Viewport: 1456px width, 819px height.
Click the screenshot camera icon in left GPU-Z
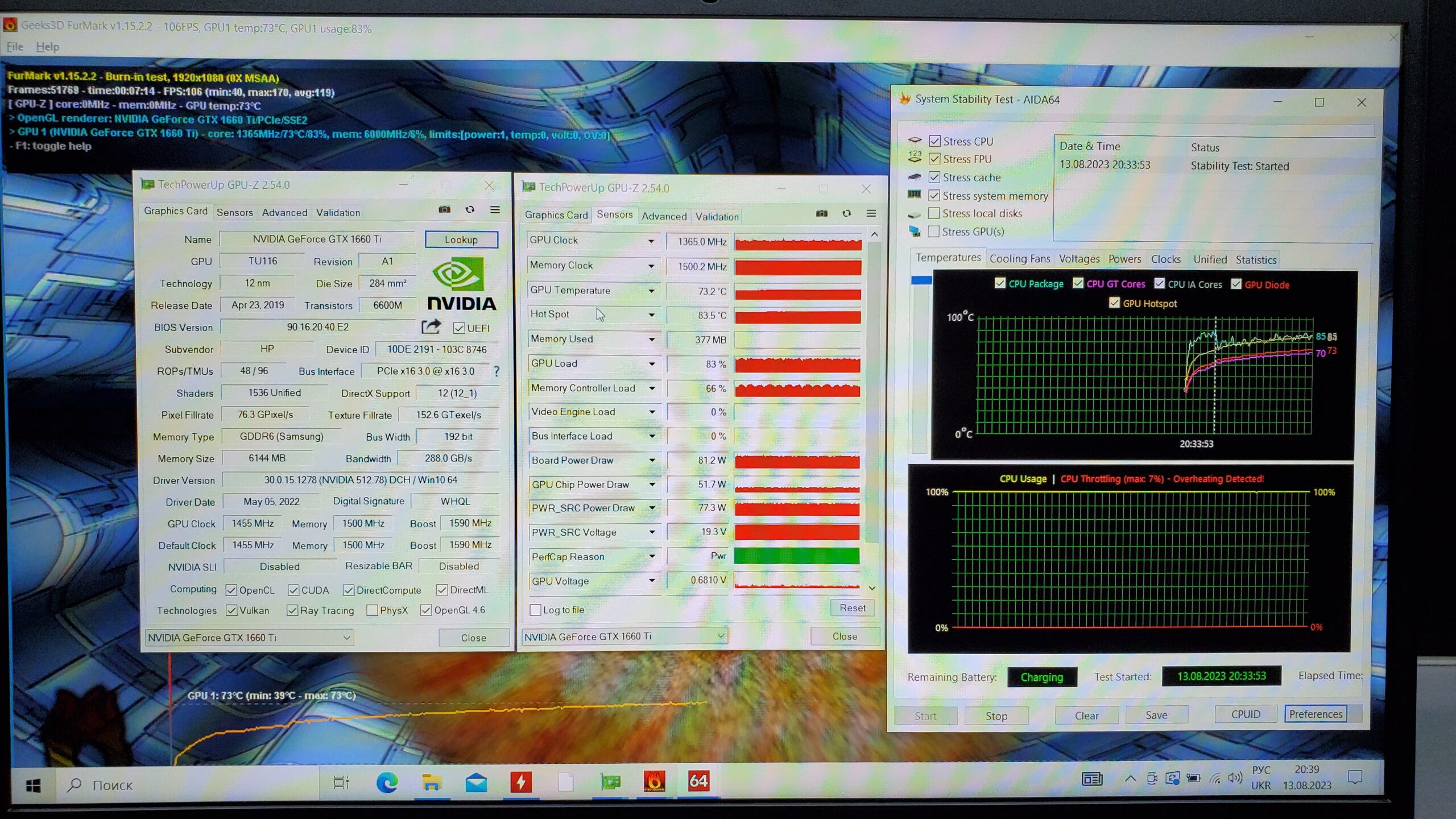pyautogui.click(x=444, y=210)
